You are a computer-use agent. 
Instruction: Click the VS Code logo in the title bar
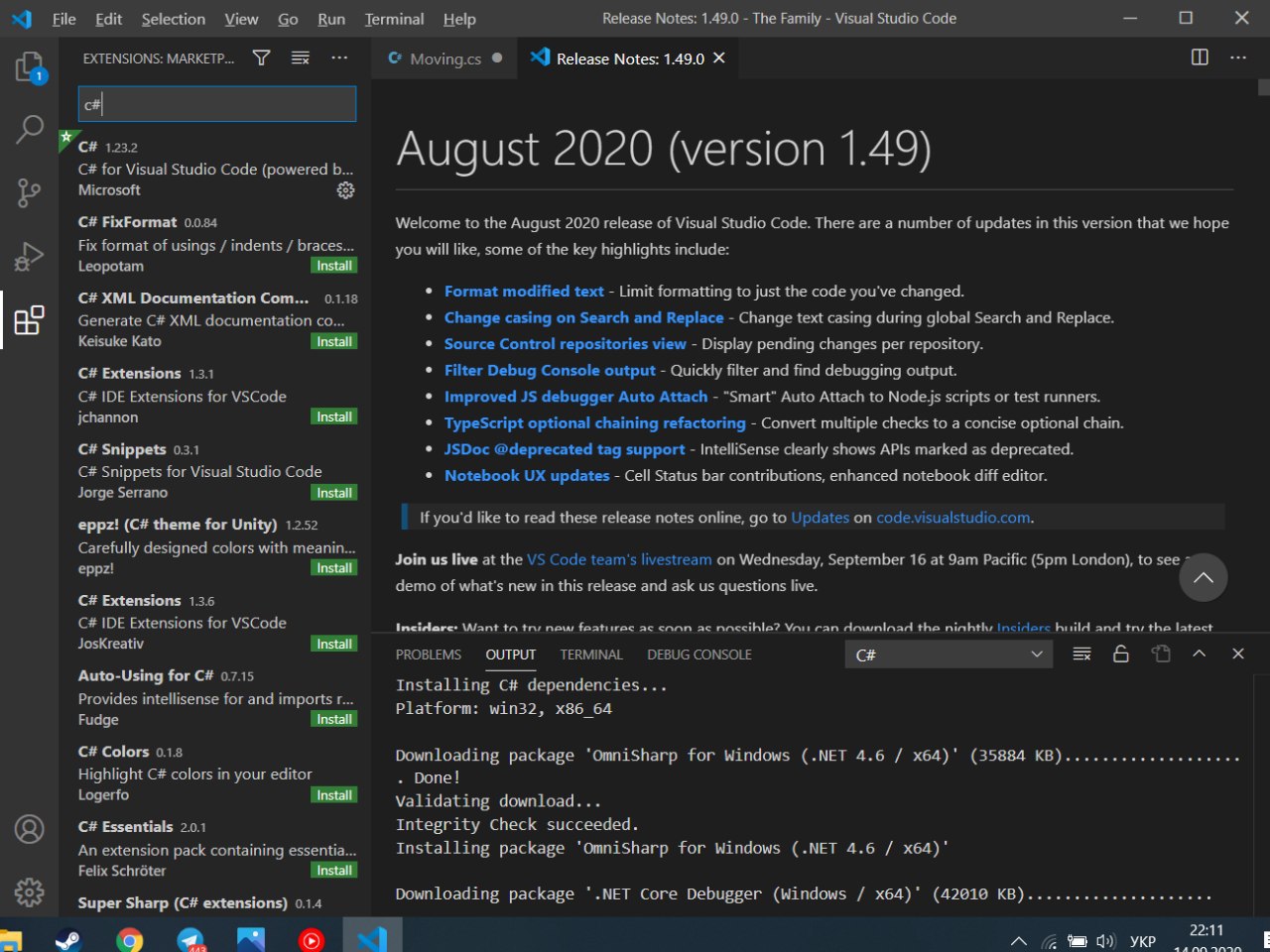click(x=22, y=19)
